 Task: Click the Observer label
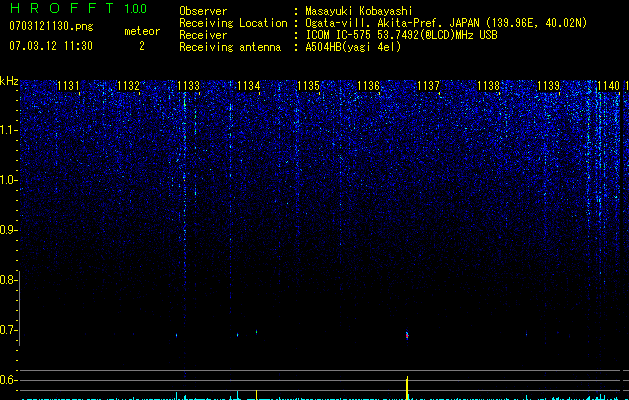pyautogui.click(x=203, y=11)
